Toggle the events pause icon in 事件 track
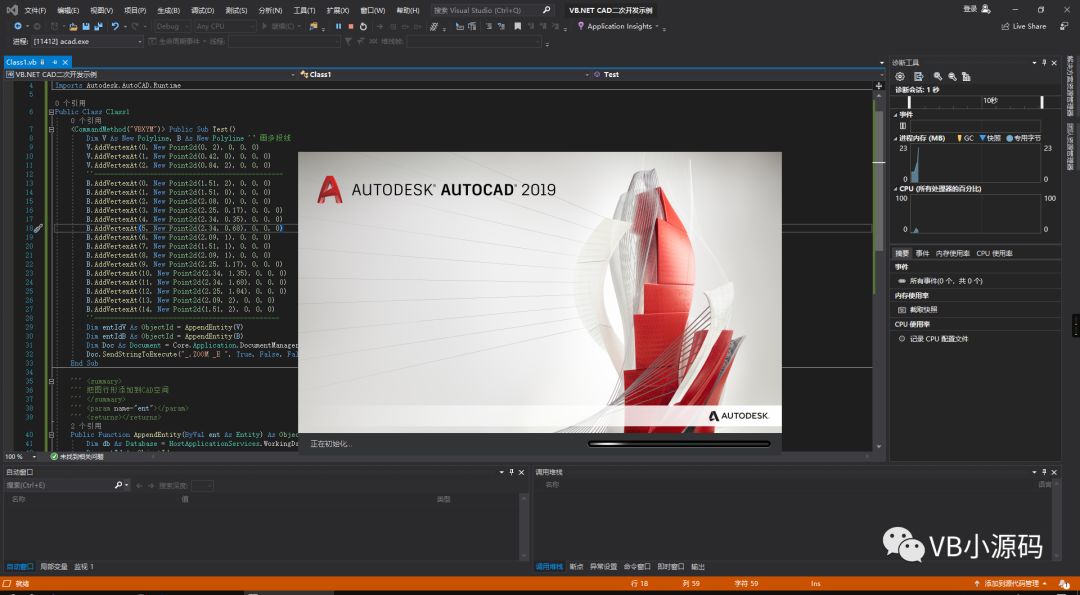Image resolution: width=1080 pixels, height=595 pixels. pos(903,126)
